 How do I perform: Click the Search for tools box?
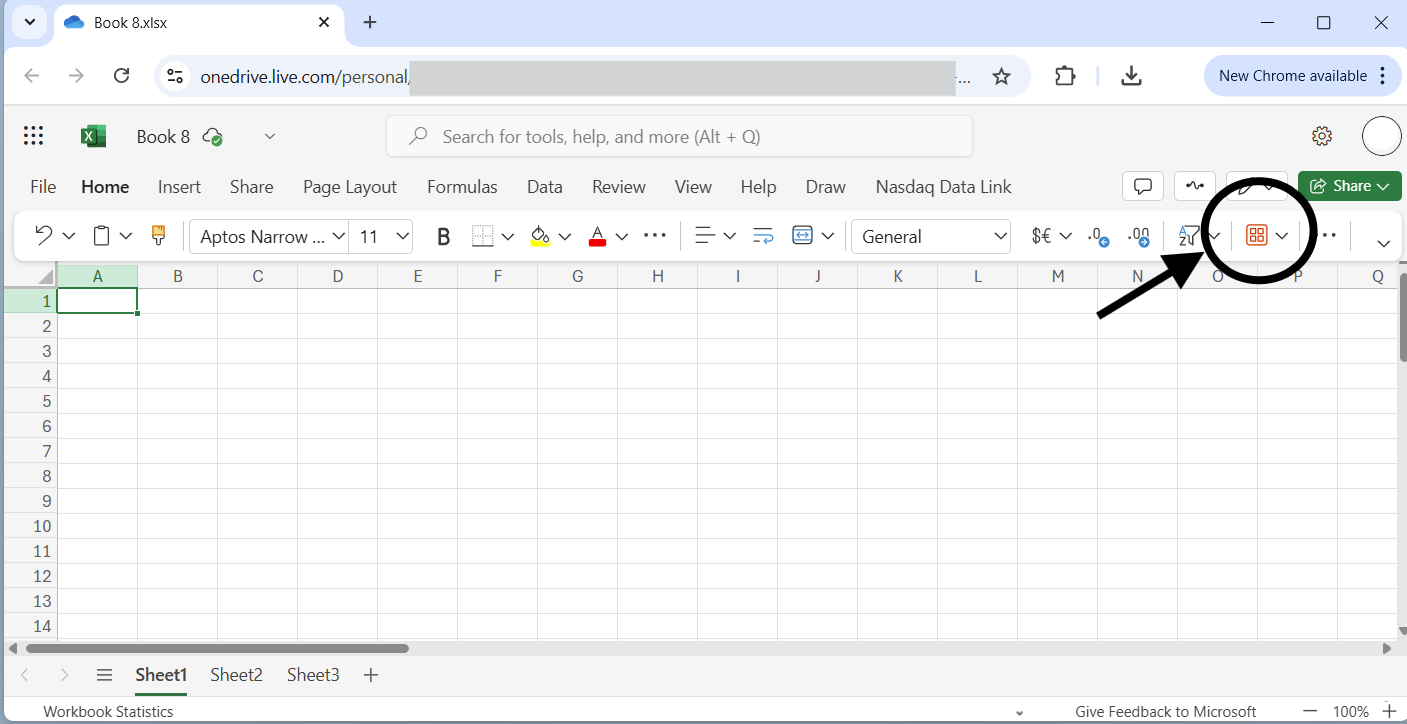coord(679,136)
